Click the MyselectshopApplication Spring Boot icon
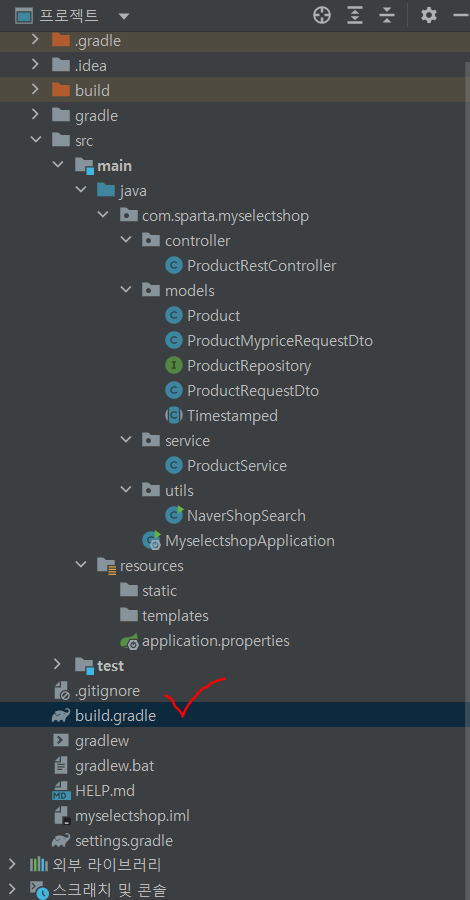Viewport: 470px width, 900px height. tap(152, 540)
